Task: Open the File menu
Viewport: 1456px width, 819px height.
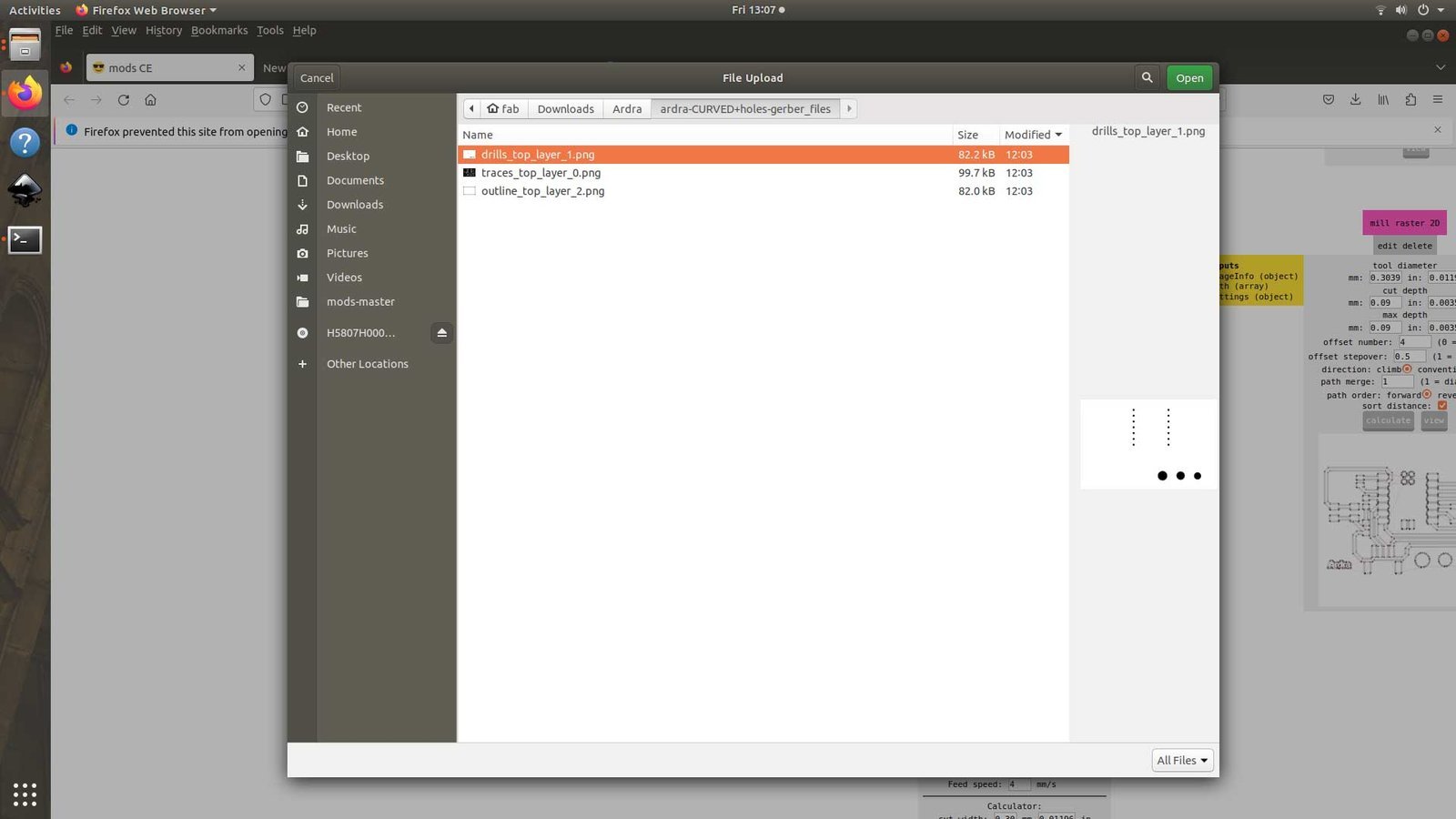Action: coord(64,30)
